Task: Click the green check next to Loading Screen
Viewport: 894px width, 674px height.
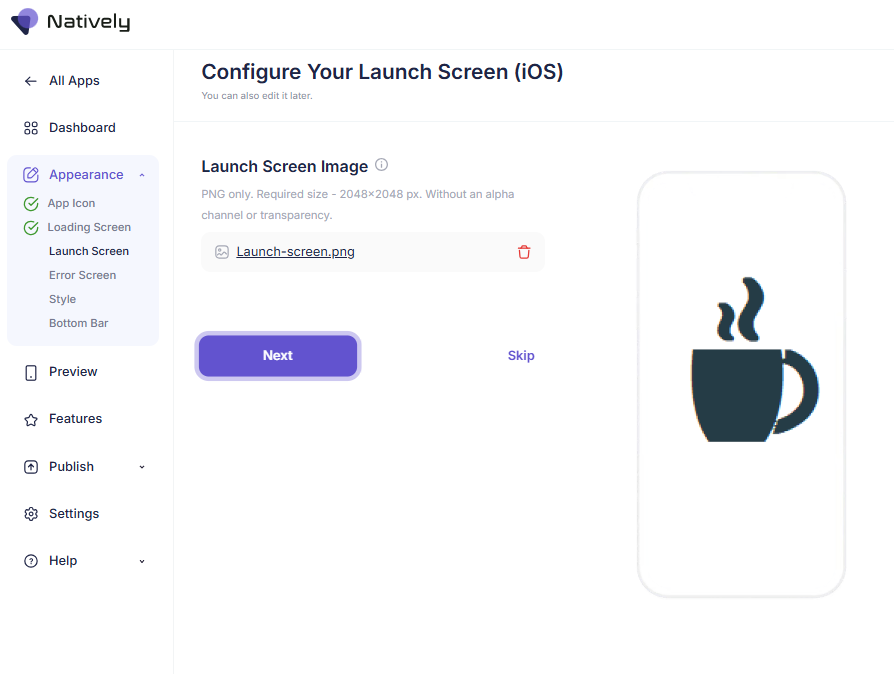Action: point(31,228)
